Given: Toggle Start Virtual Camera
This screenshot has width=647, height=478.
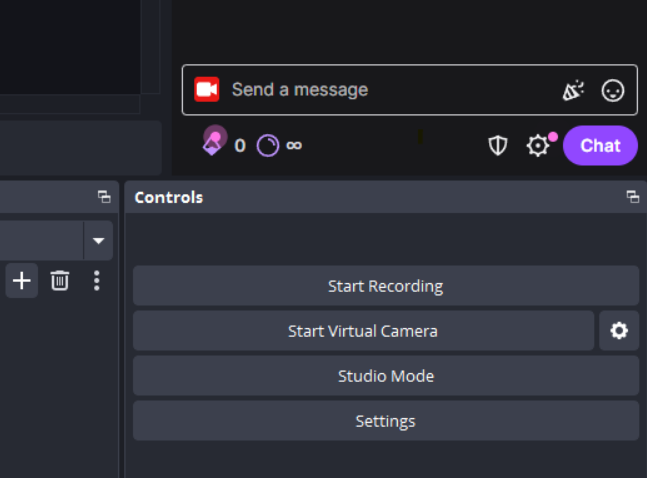Looking at the screenshot, I should click(x=363, y=331).
